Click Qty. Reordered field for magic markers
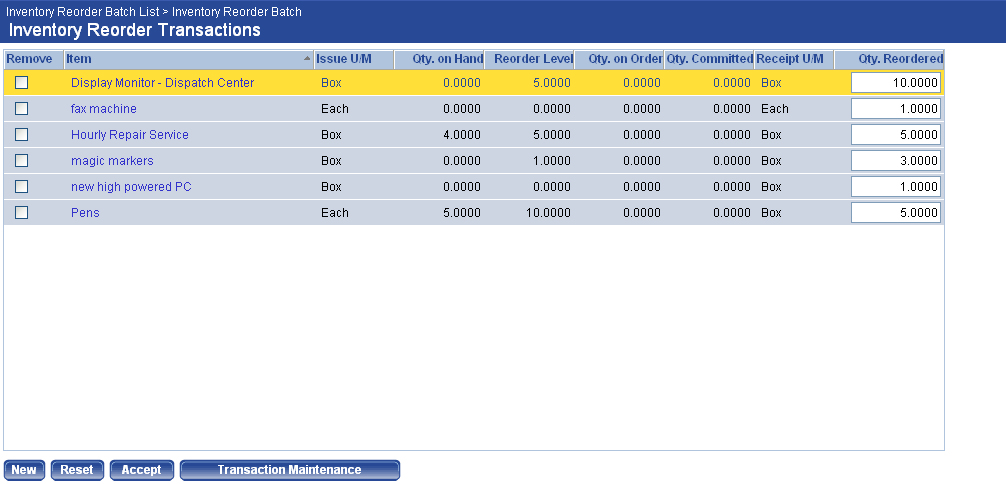This screenshot has width=1006, height=484. (x=895, y=161)
